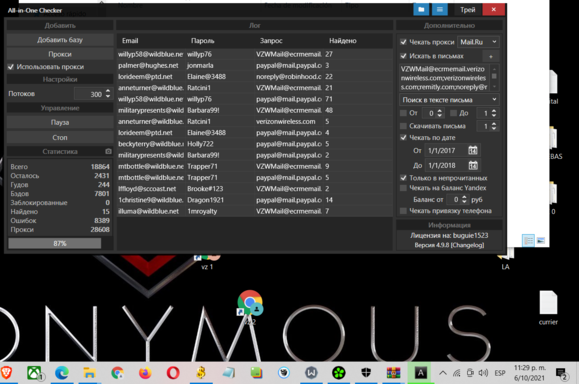
Task: Select the 'vz 1' desktop shortcut
Action: 208,262
